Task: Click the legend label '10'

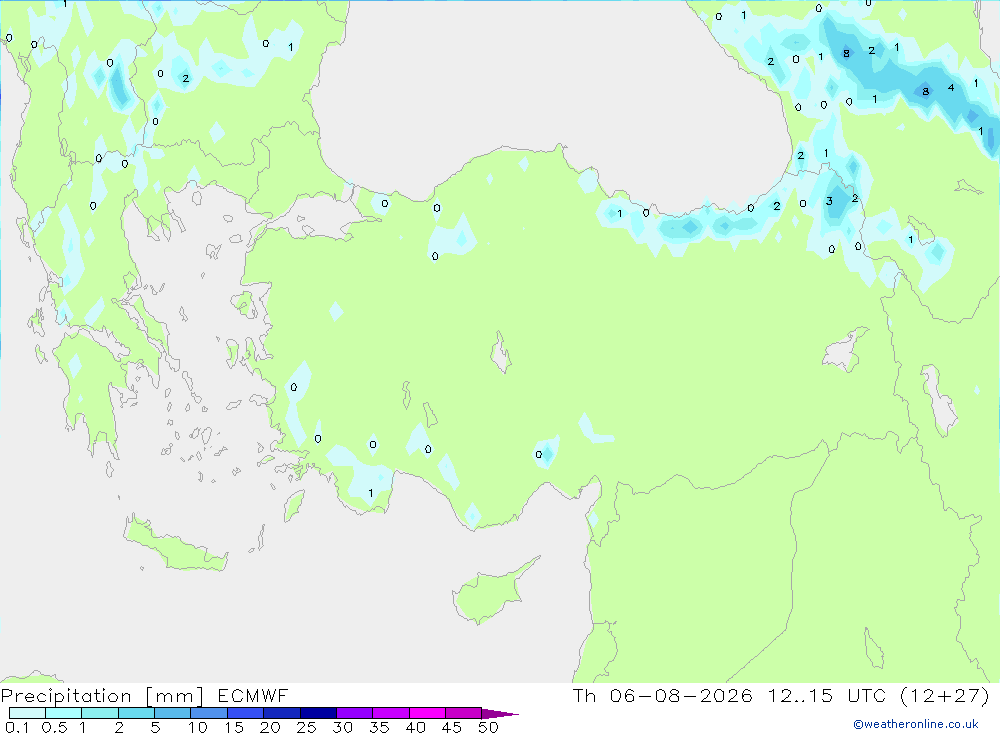Action: pyautogui.click(x=197, y=727)
